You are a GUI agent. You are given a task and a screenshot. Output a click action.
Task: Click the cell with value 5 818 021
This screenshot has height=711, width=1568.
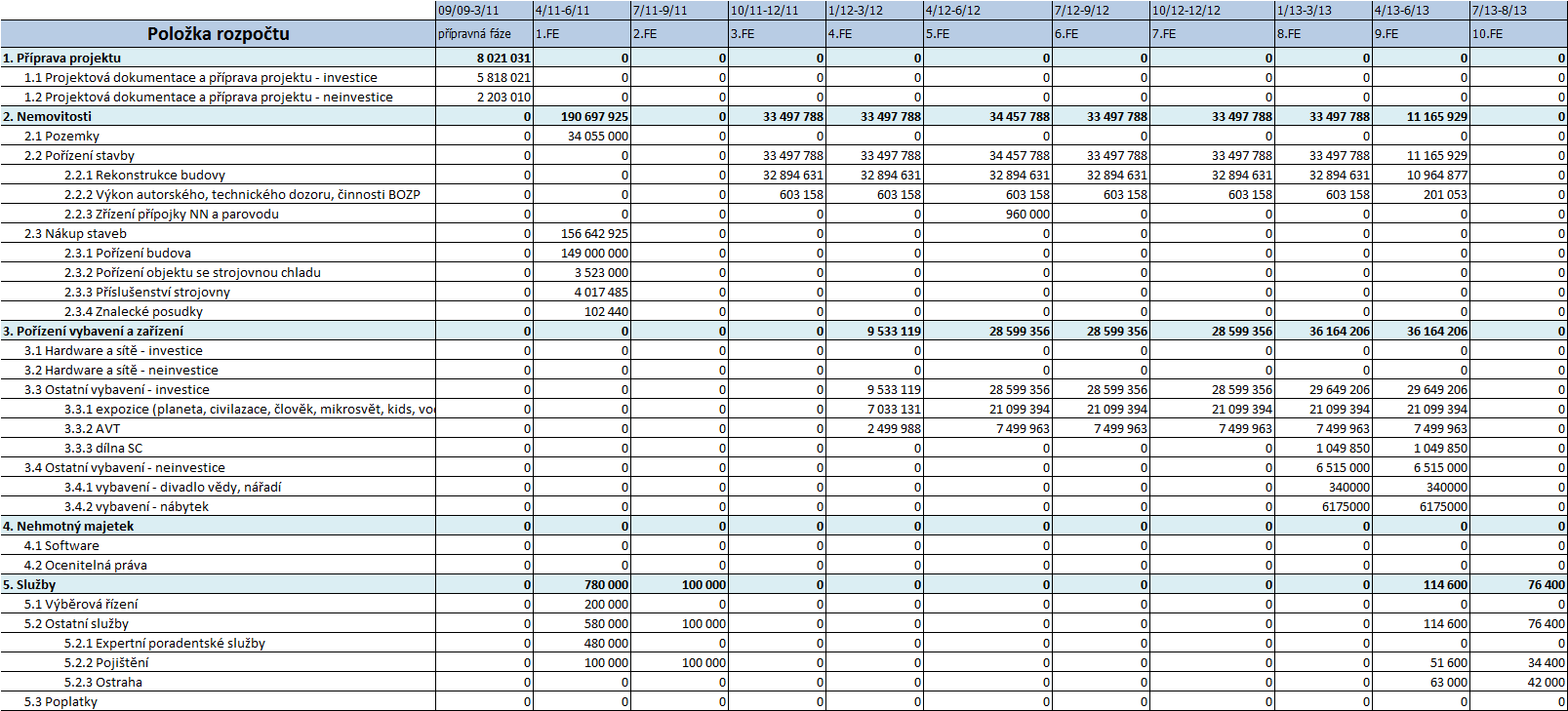[x=503, y=77]
